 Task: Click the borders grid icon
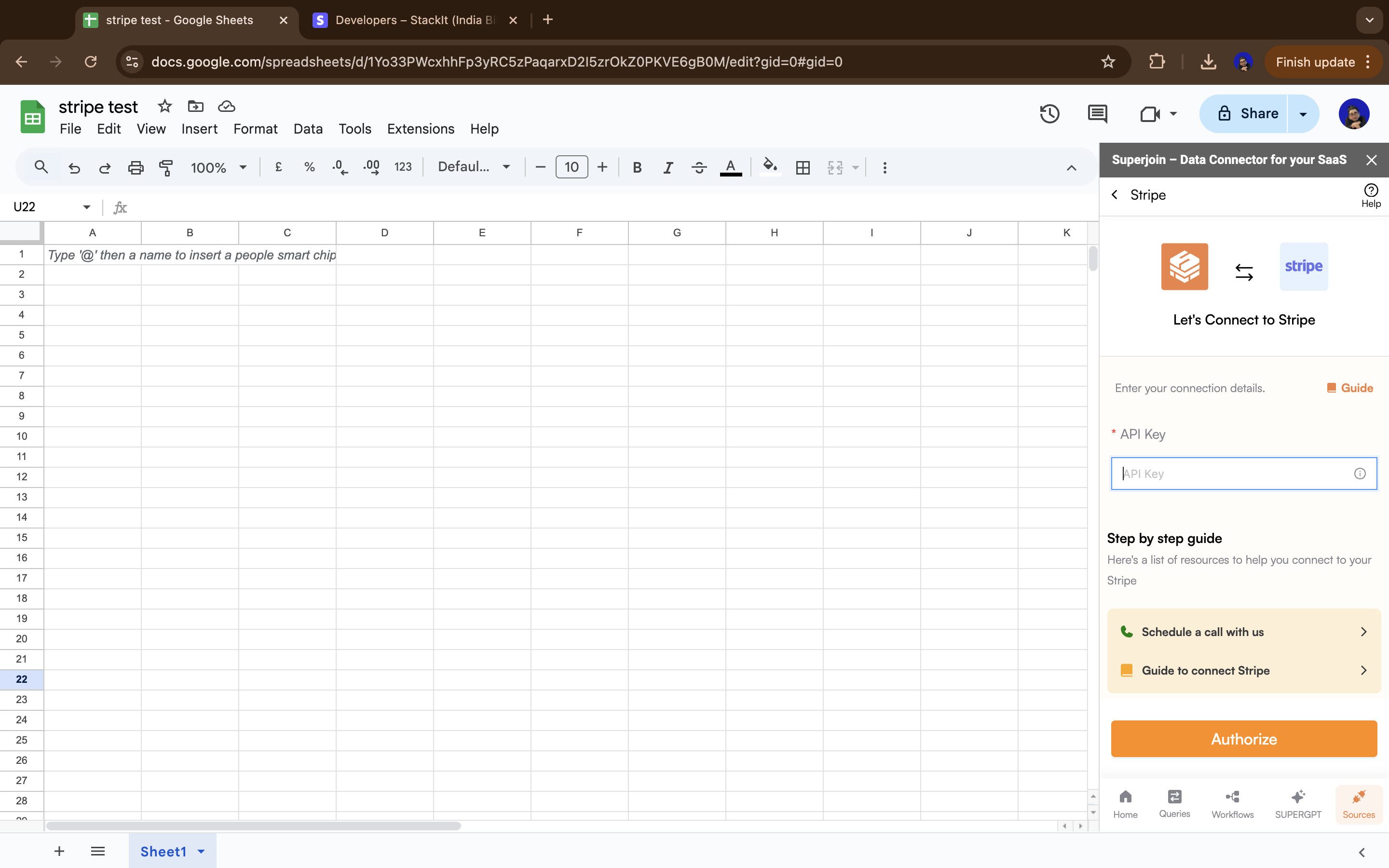803,168
